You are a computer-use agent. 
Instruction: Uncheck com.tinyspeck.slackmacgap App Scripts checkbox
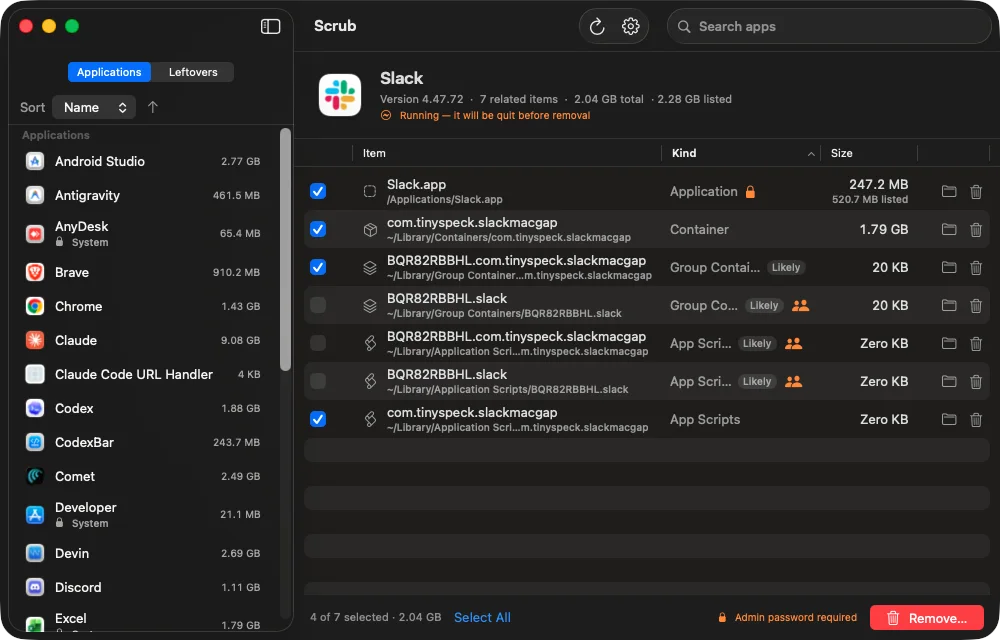pyautogui.click(x=318, y=419)
